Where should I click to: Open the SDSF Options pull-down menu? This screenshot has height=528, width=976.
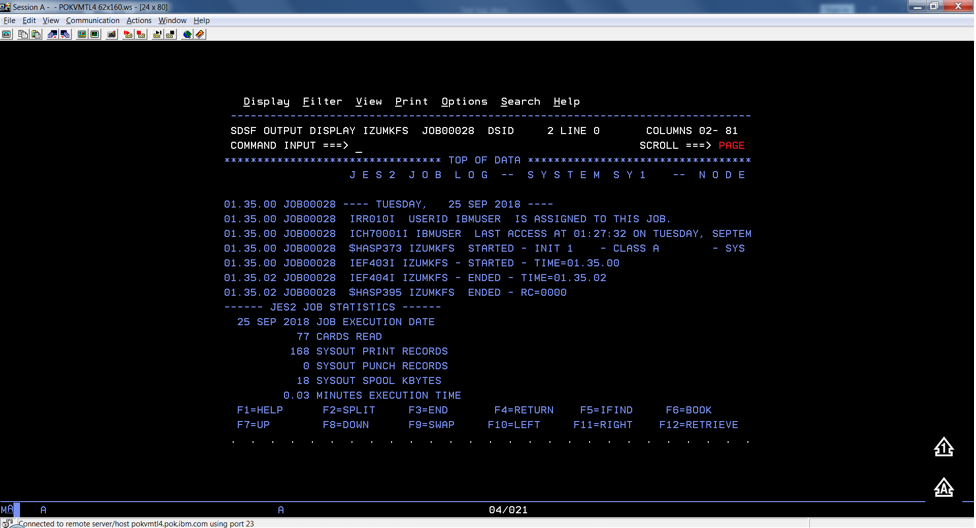(464, 102)
